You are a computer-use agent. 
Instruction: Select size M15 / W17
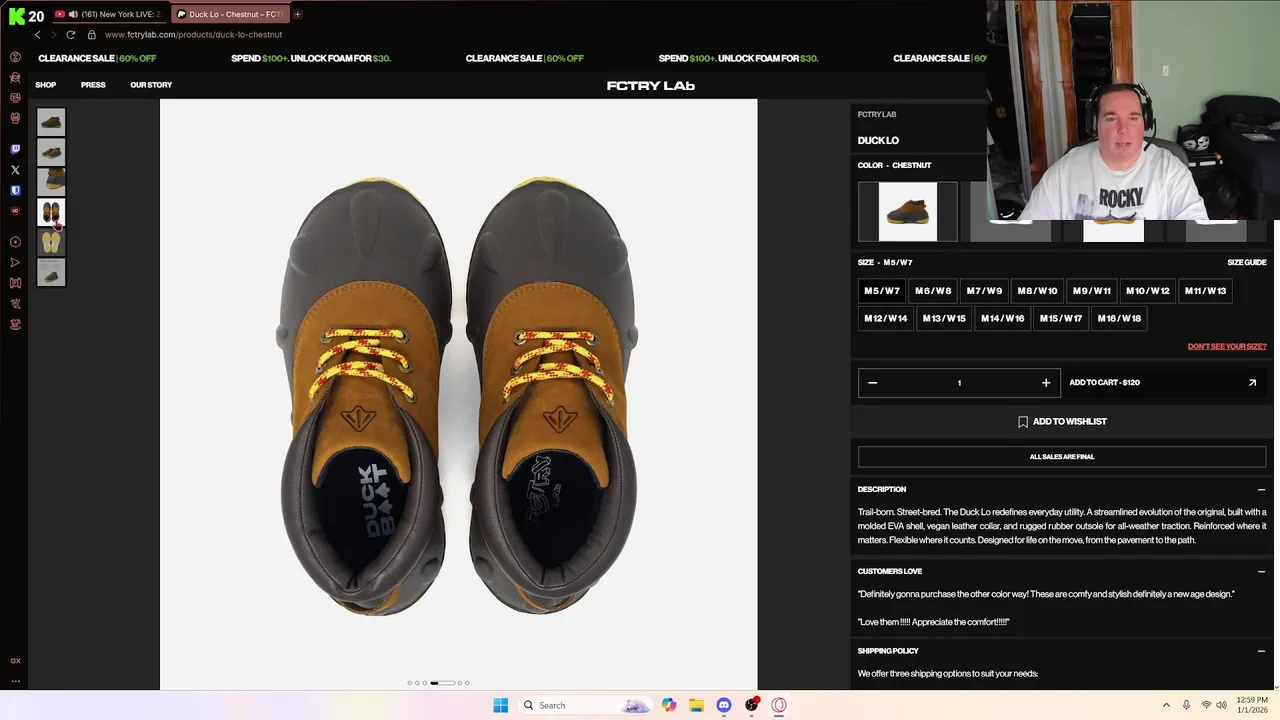[1061, 318]
